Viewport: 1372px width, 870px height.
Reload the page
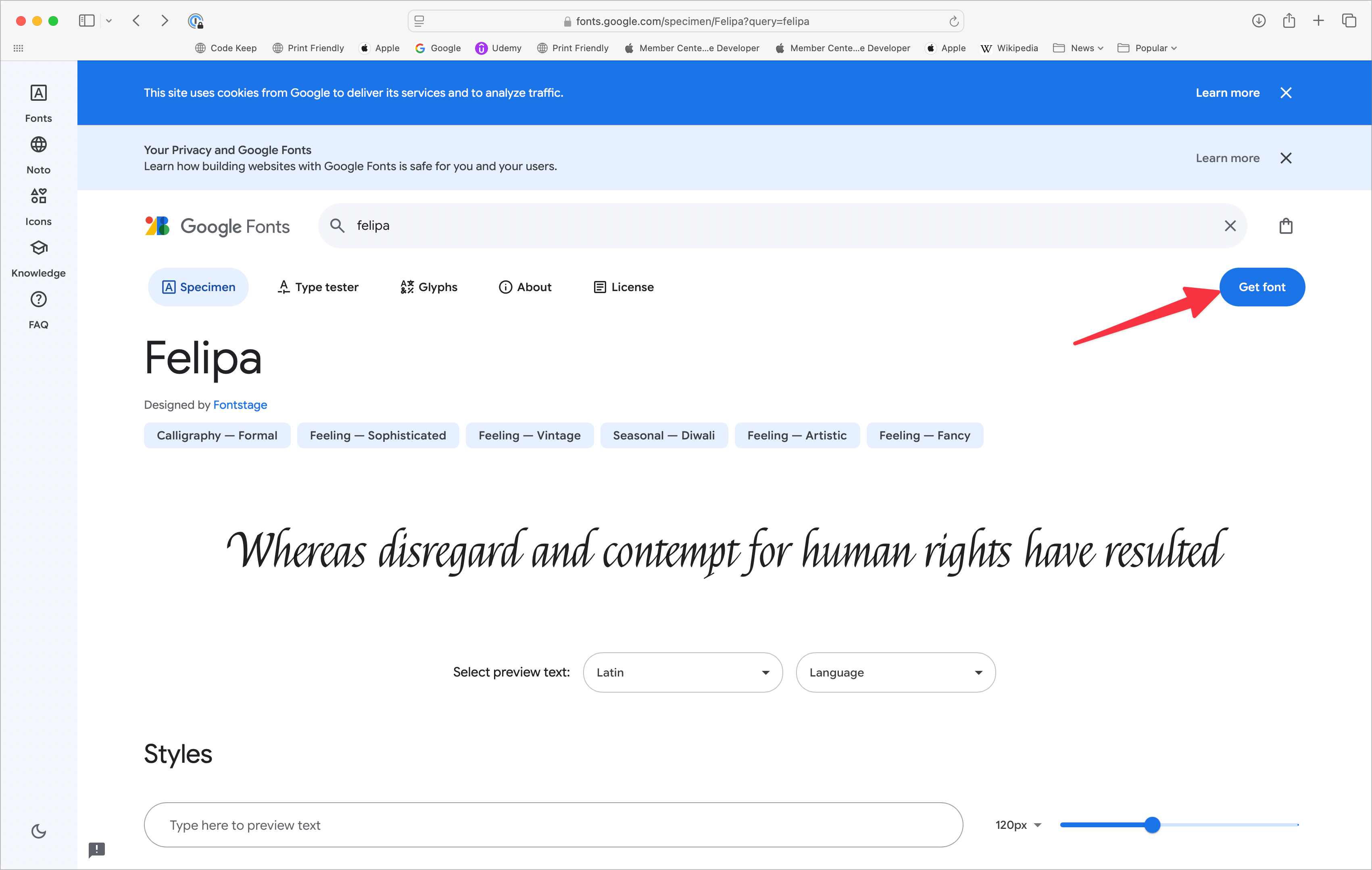coord(954,22)
